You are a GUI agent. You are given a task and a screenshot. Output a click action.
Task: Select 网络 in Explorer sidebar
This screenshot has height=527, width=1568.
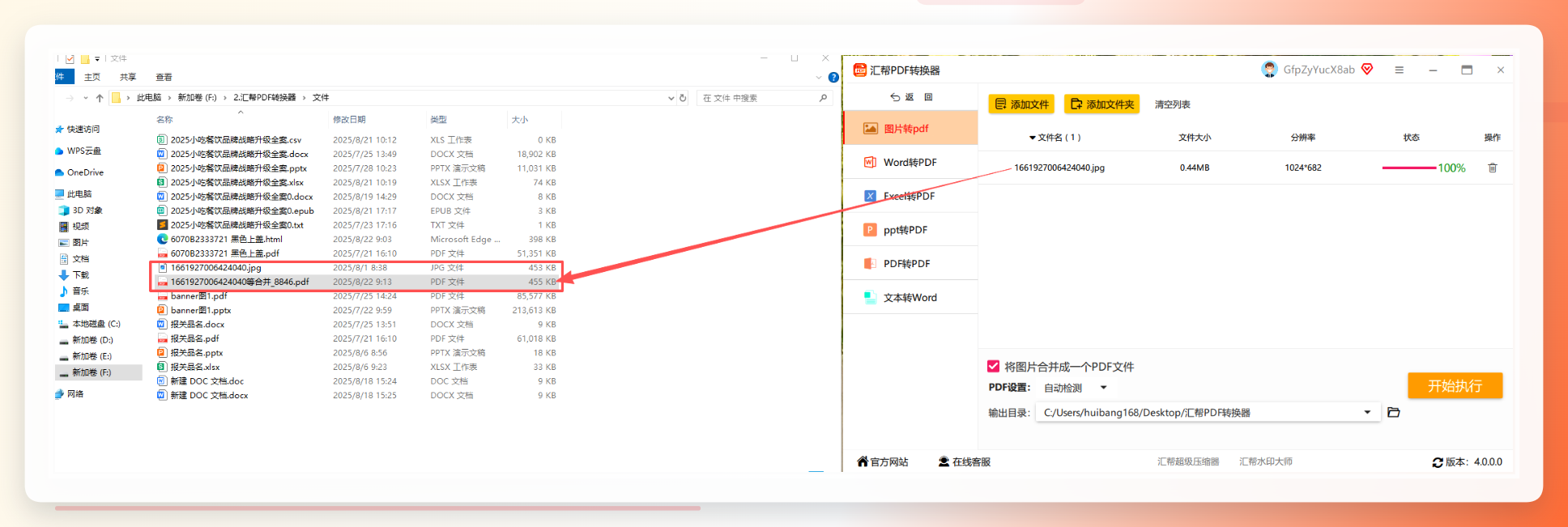(x=69, y=394)
